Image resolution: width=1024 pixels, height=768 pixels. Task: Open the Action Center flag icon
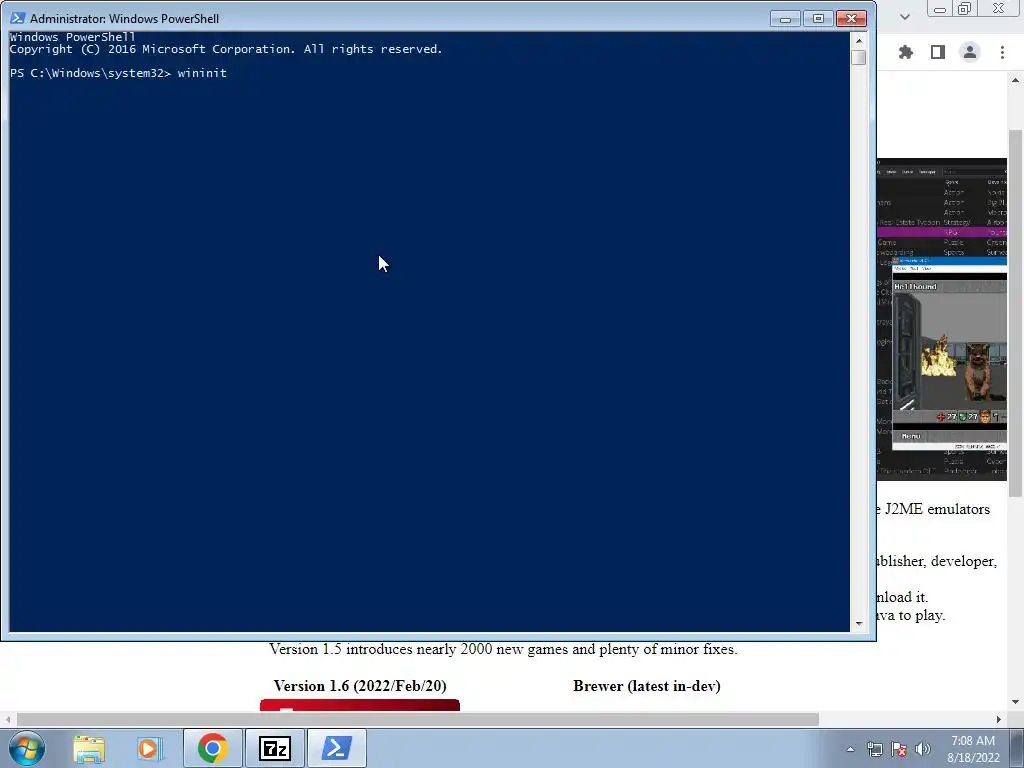pyautogui.click(x=899, y=749)
